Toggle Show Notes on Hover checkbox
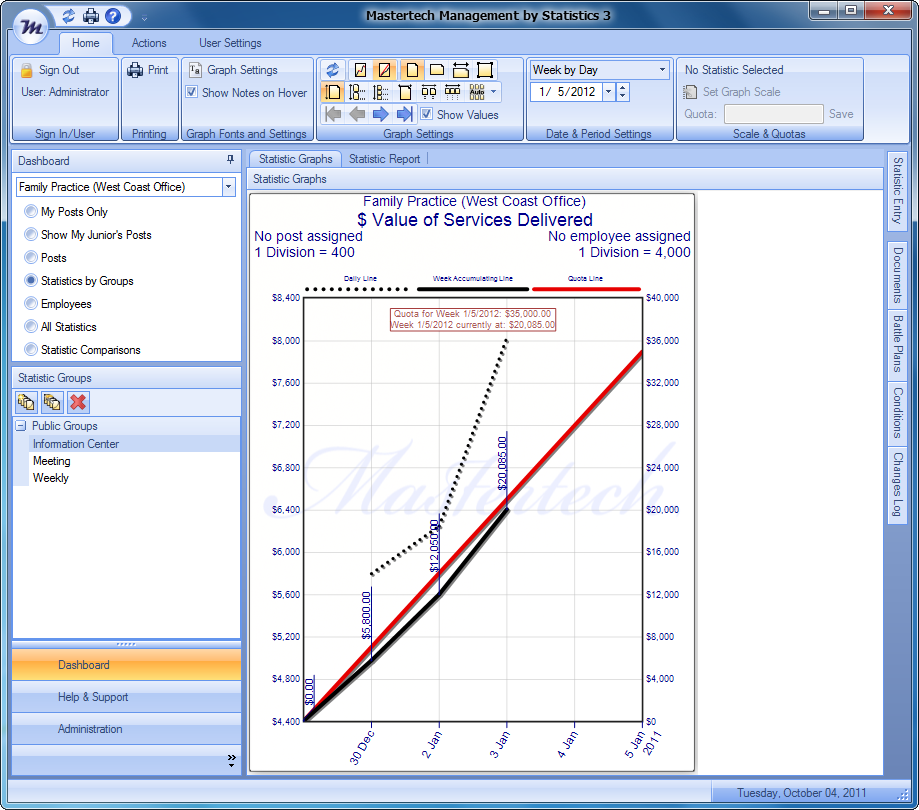This screenshot has height=810, width=919. click(x=192, y=92)
